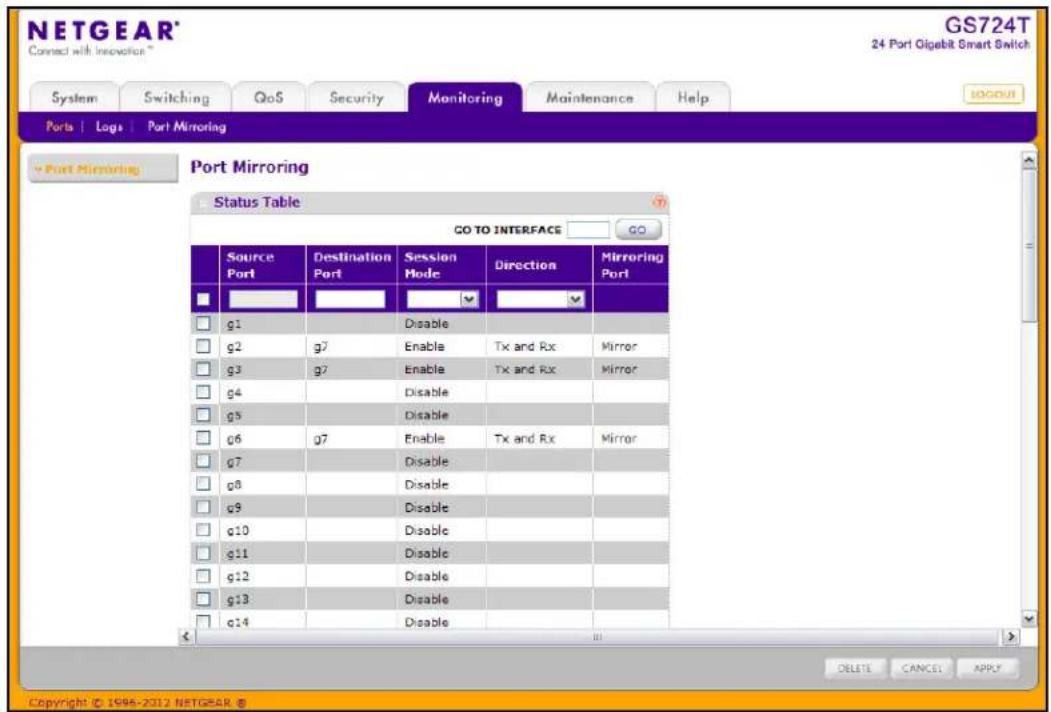
Task: Click the LOGOUT button
Action: (993, 95)
